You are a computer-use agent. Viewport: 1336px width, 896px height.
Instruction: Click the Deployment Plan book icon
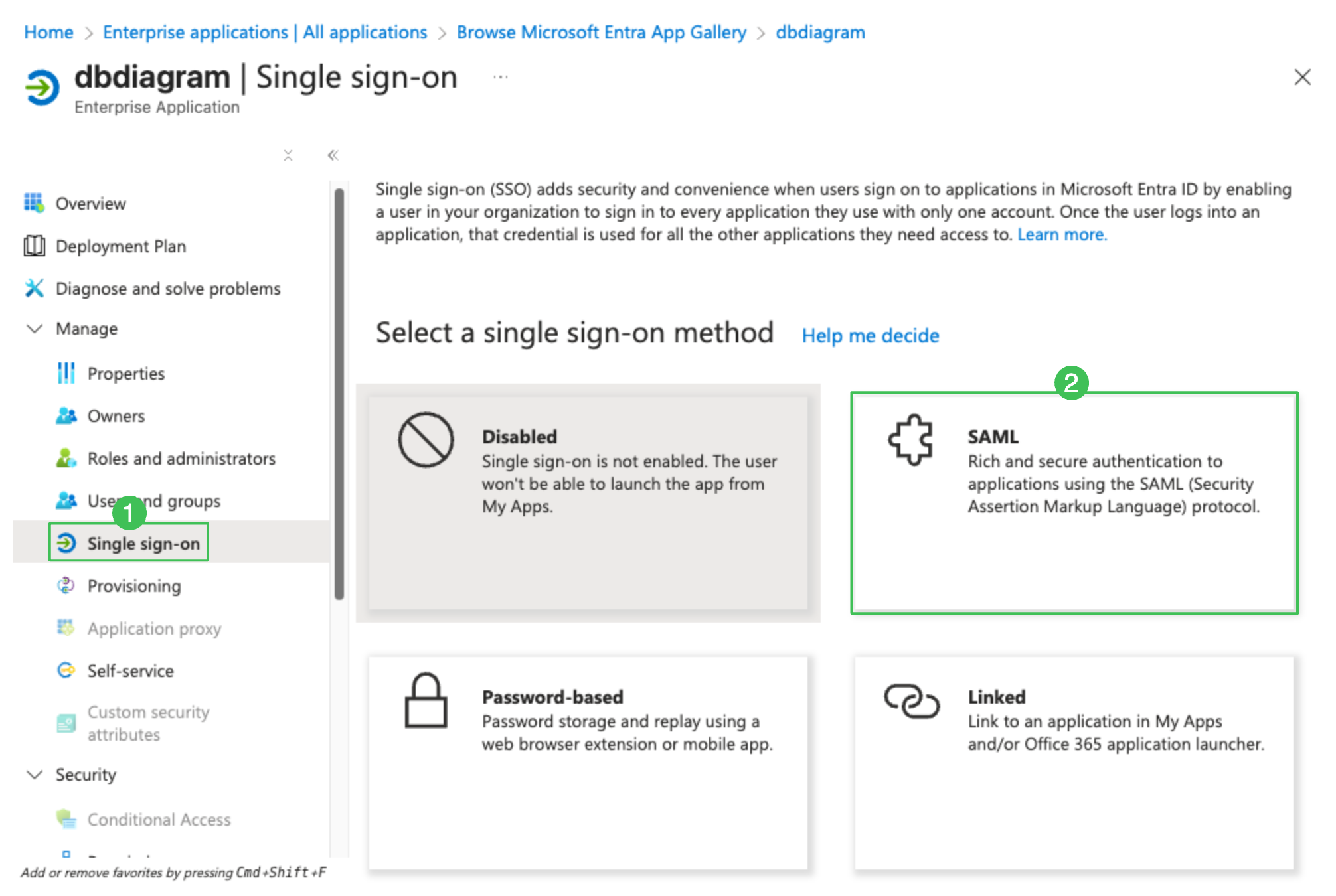[34, 246]
